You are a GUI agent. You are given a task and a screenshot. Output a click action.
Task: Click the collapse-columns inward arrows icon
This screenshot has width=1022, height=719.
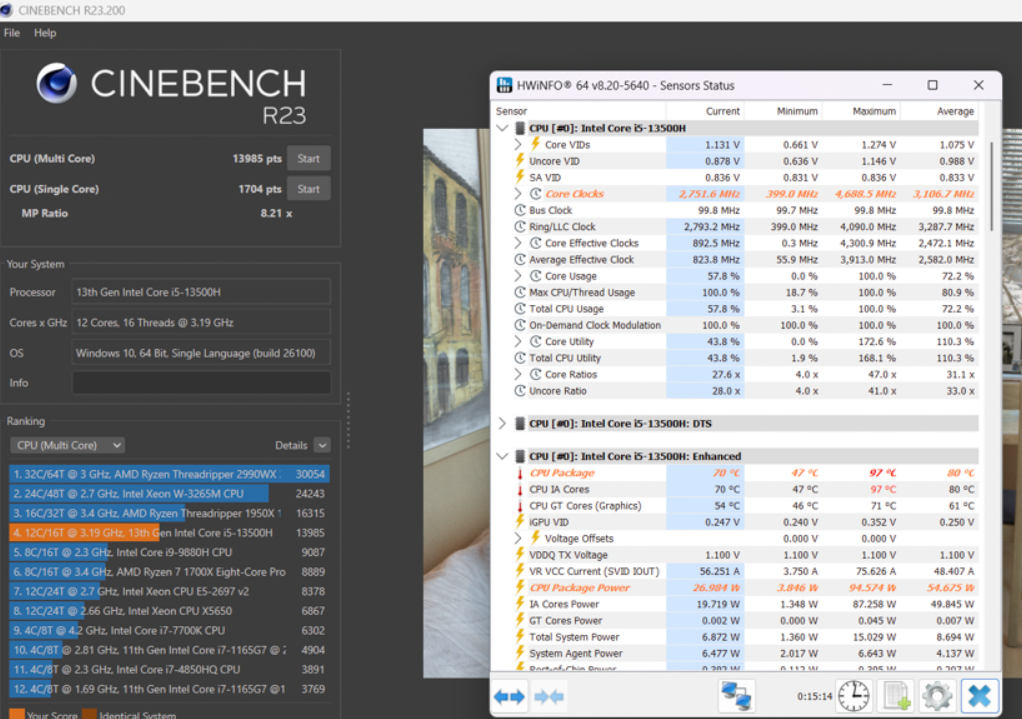click(549, 695)
